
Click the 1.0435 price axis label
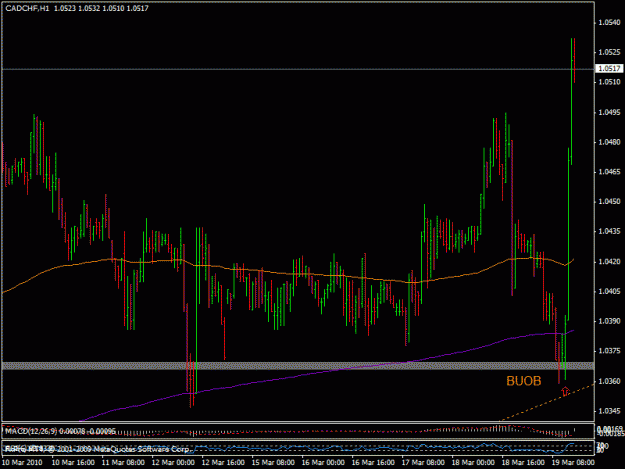[x=609, y=232]
